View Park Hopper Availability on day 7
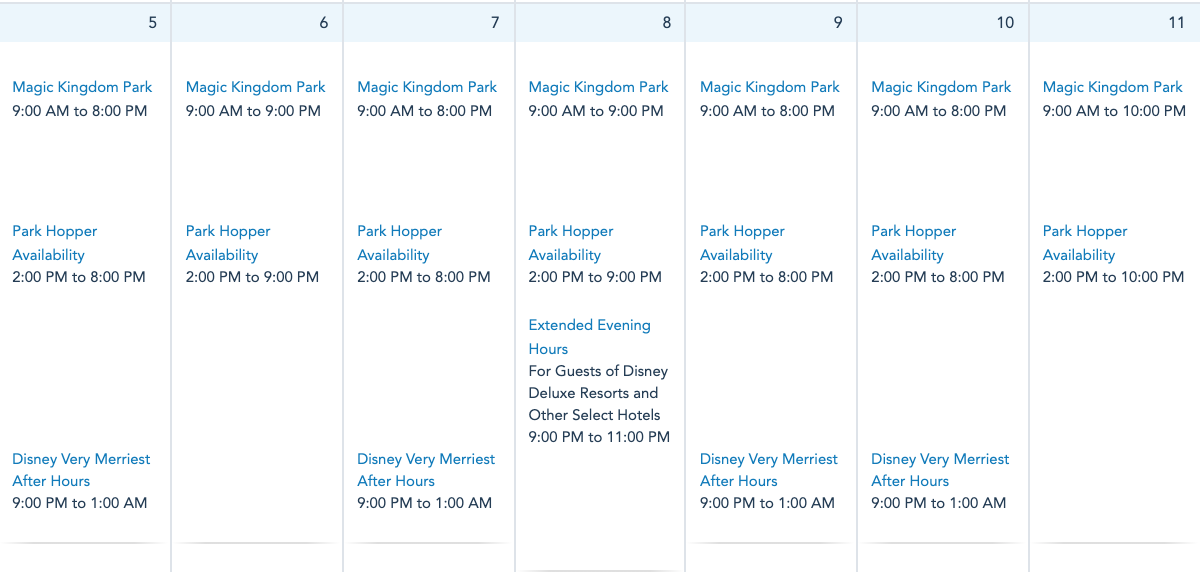 [400, 242]
